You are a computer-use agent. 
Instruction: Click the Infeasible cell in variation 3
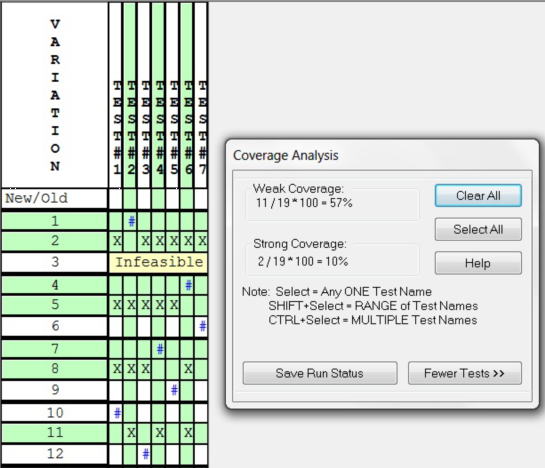158,262
